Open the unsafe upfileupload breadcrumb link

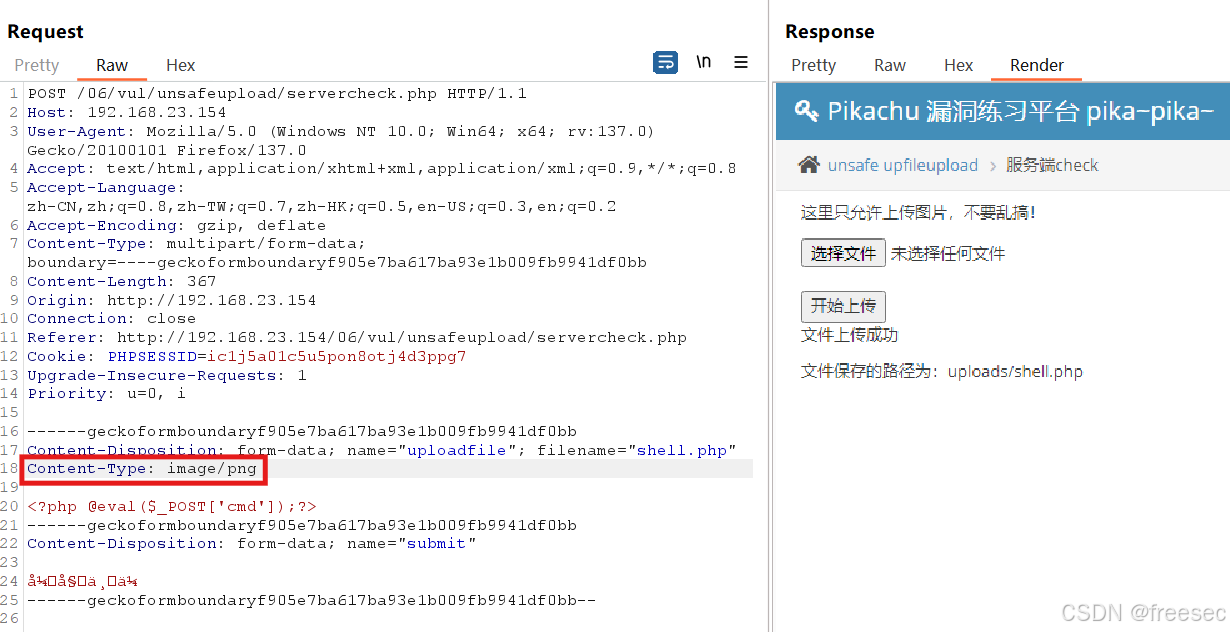(903, 165)
